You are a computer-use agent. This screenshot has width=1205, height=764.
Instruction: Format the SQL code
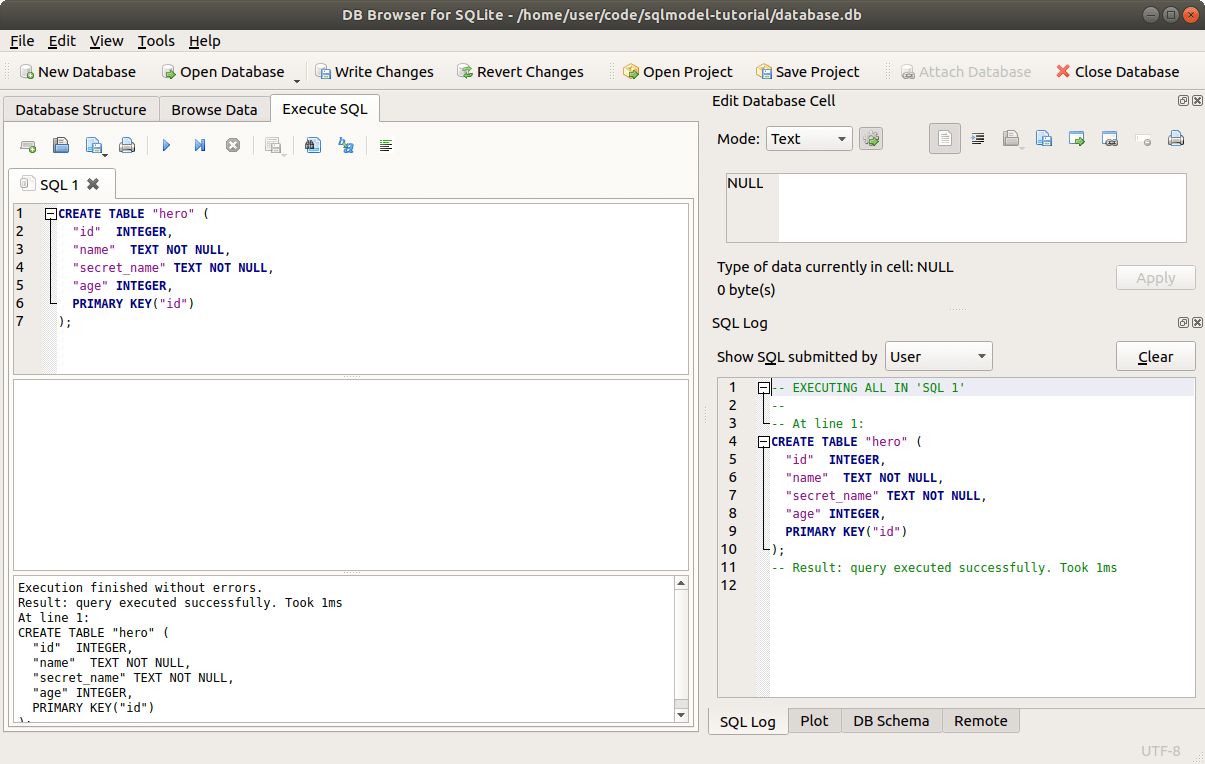[x=386, y=145]
